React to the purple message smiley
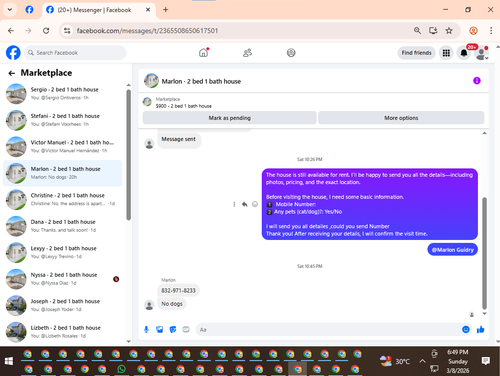Screen dimensions: 500x376 (255, 204)
